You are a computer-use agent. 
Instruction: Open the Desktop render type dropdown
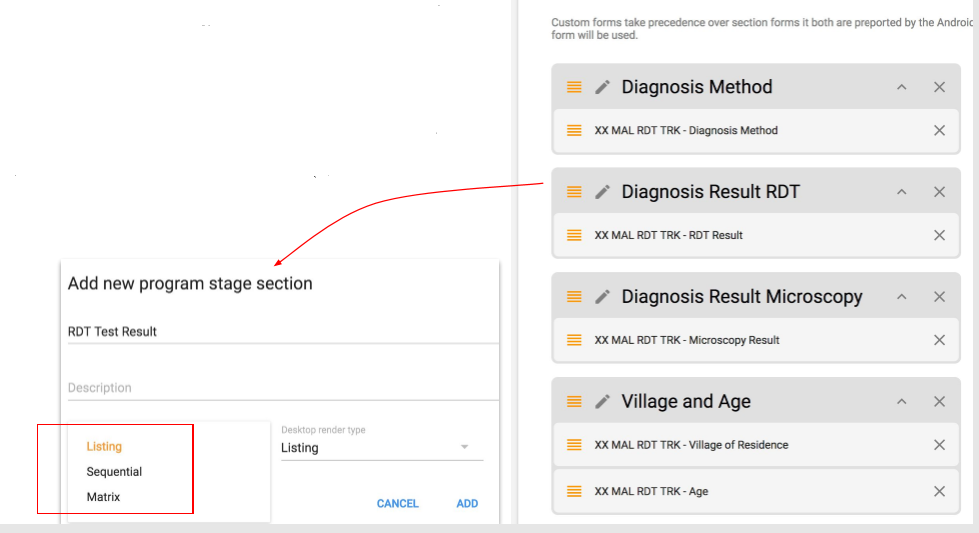click(x=381, y=447)
